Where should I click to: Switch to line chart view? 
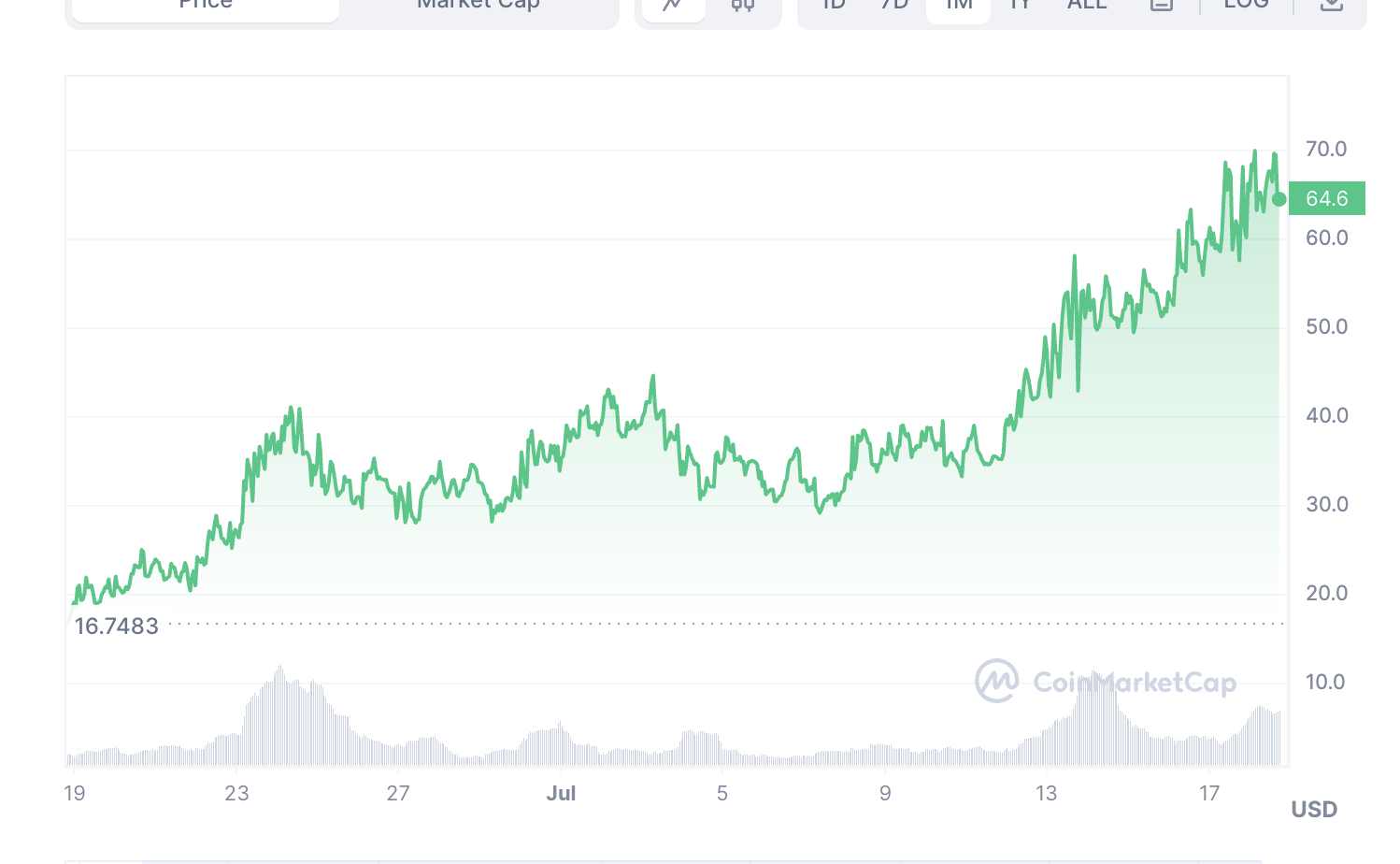tap(672, 5)
